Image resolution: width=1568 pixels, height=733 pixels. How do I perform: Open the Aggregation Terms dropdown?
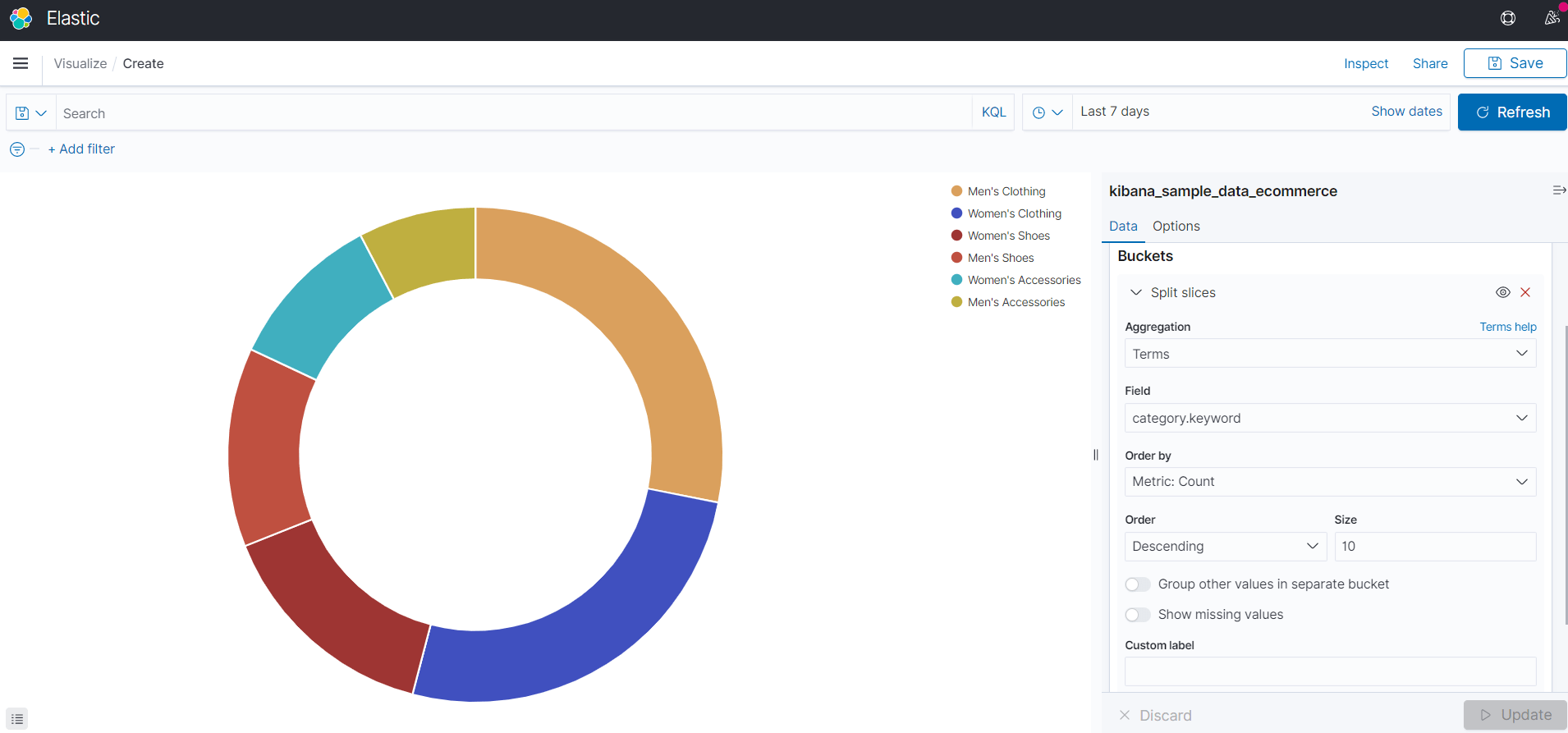coord(1330,354)
